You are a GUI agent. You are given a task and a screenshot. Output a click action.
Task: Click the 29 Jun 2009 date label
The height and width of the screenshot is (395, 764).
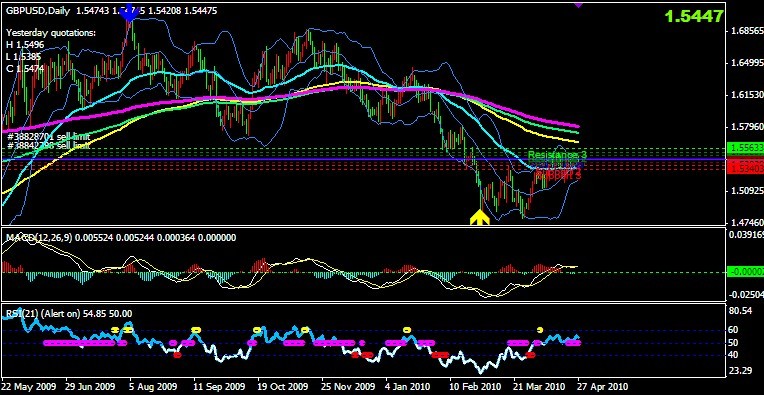pos(91,386)
